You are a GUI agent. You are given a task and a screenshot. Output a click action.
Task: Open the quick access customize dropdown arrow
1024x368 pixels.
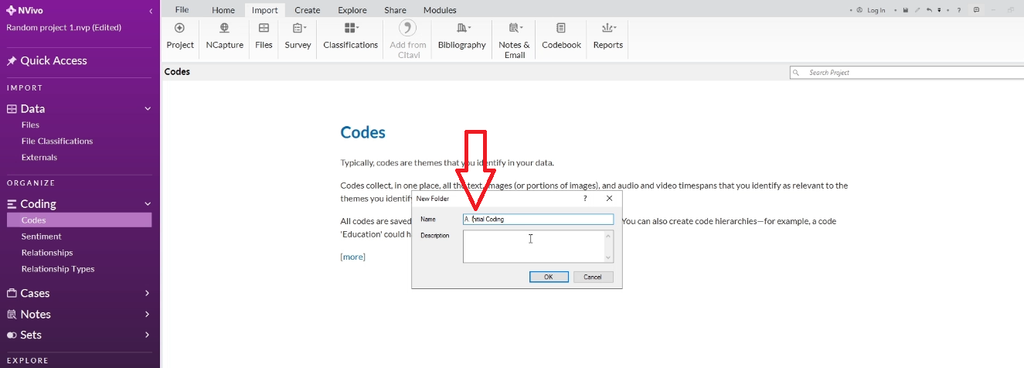[x=939, y=10]
